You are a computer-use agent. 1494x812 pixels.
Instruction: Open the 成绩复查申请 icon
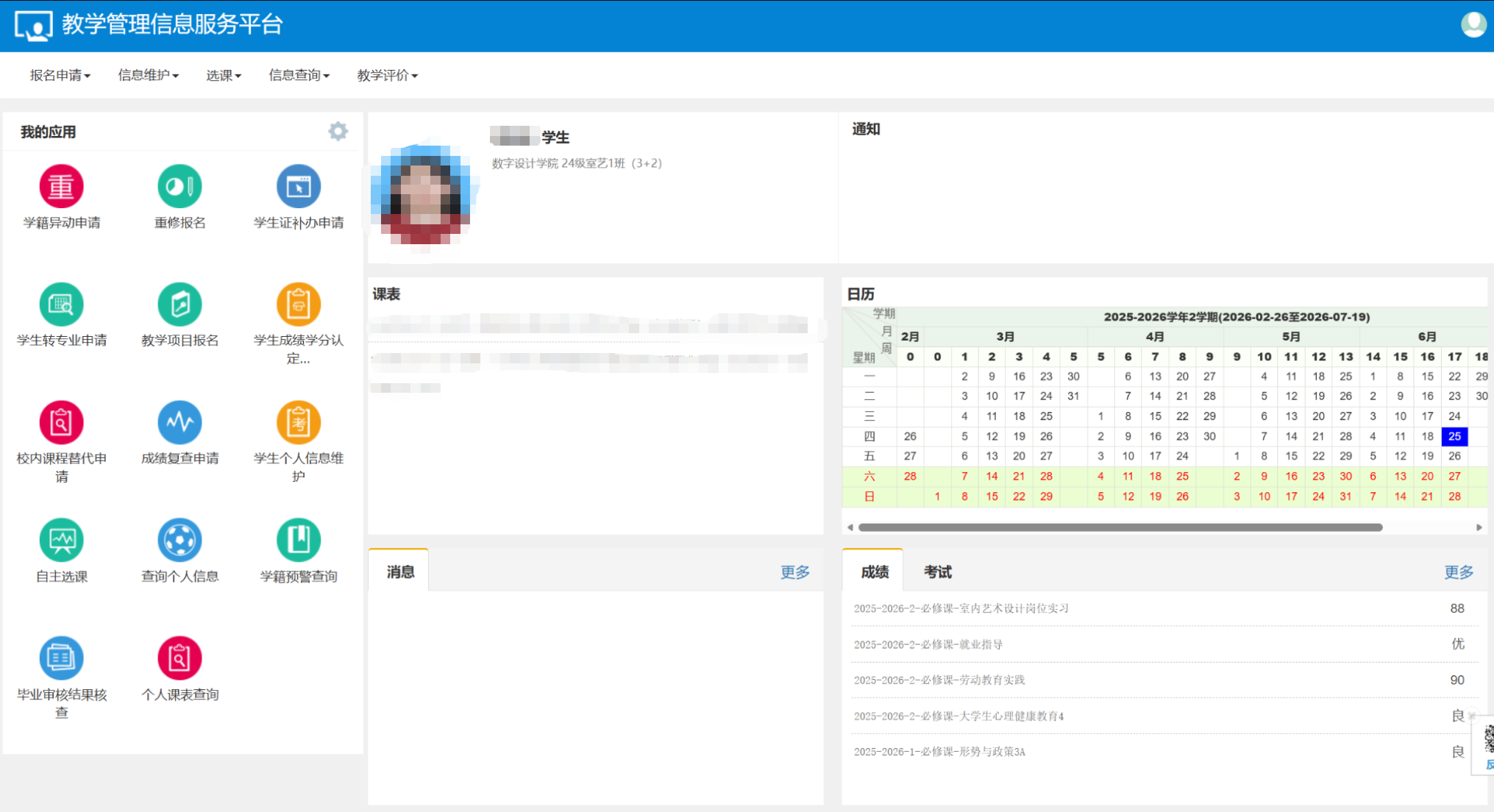[x=179, y=422]
